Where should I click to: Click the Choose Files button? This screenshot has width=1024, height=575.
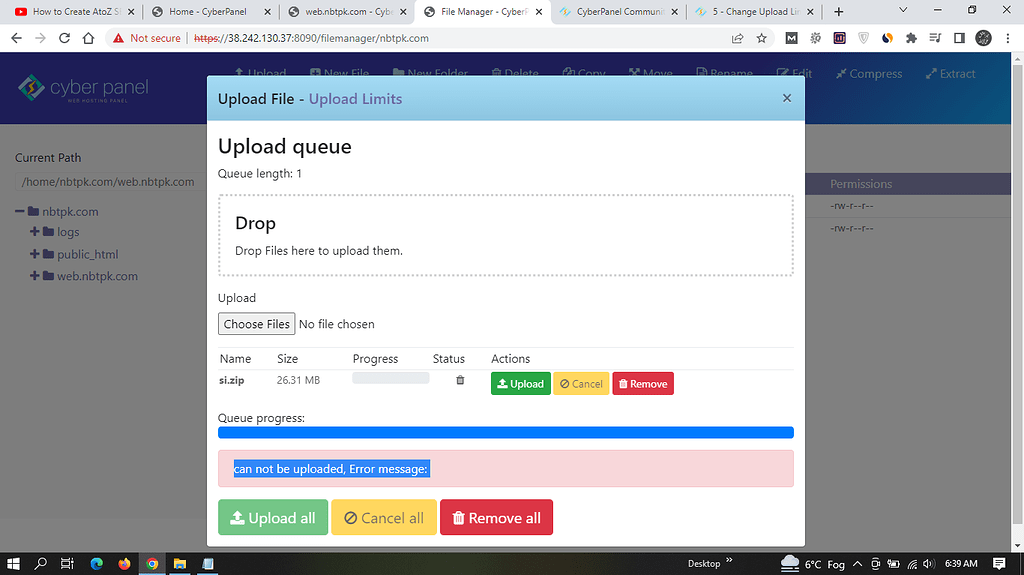pos(256,324)
